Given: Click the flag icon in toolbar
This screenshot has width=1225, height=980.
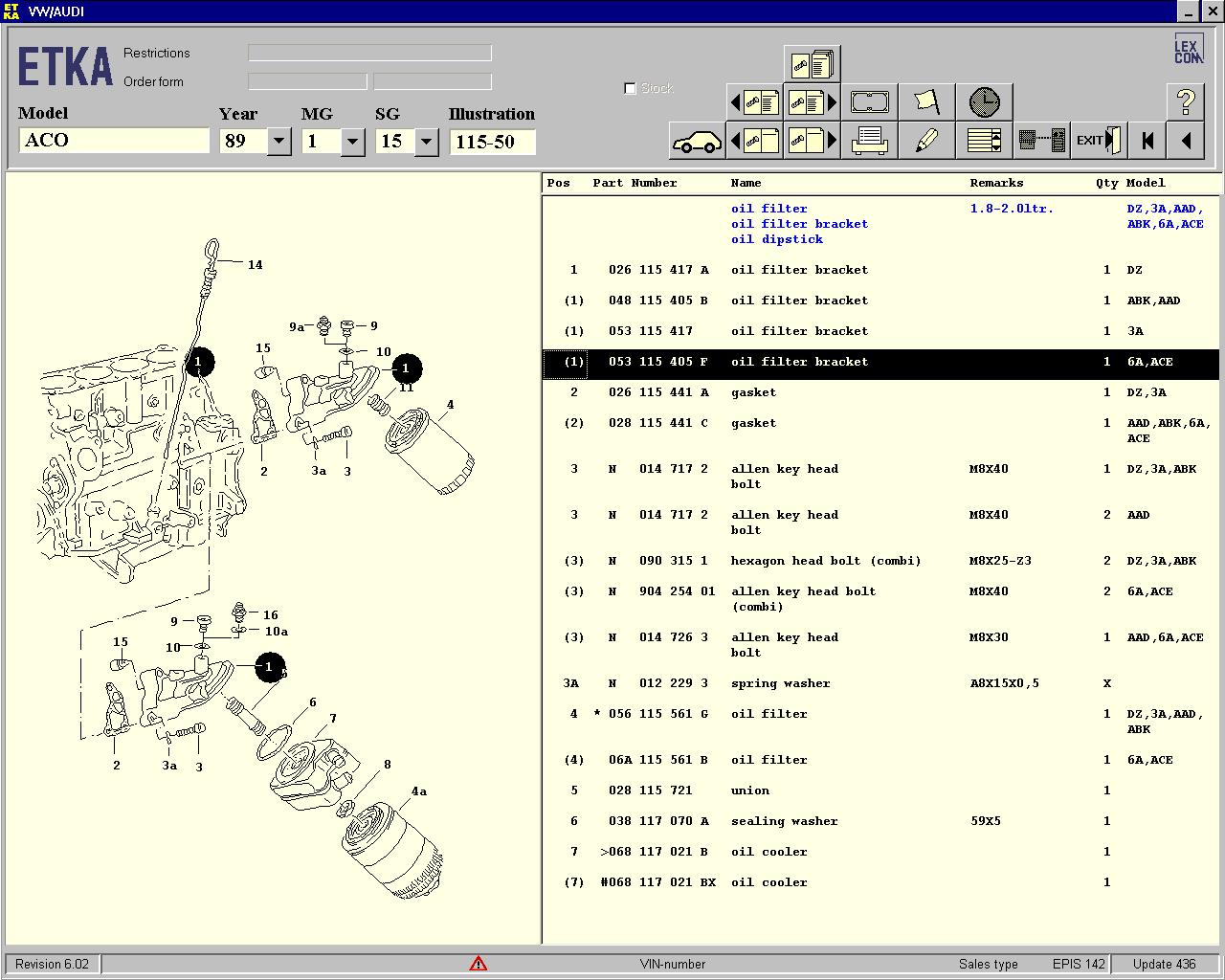Looking at the screenshot, I should (x=926, y=102).
